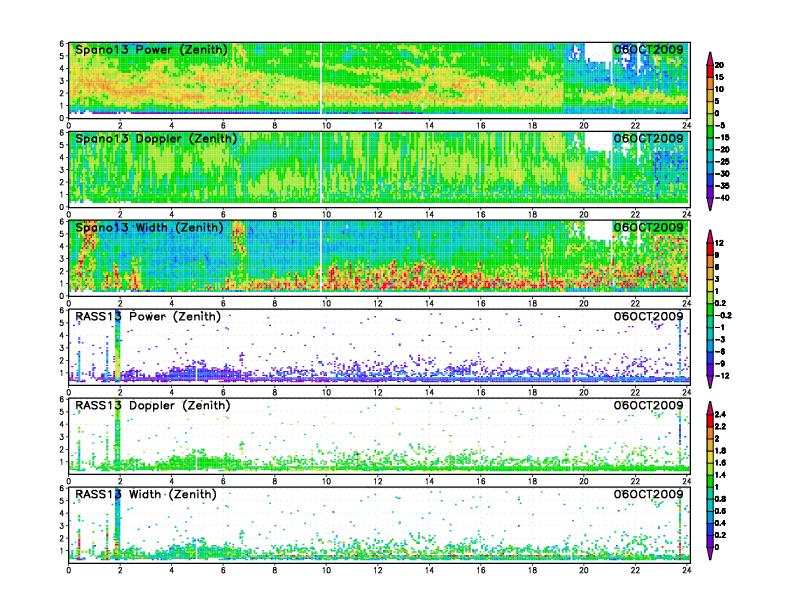The width and height of the screenshot is (792, 612).
Task: Click the 06OCT2009 date in RASS13 Power panel
Action: coord(649,316)
